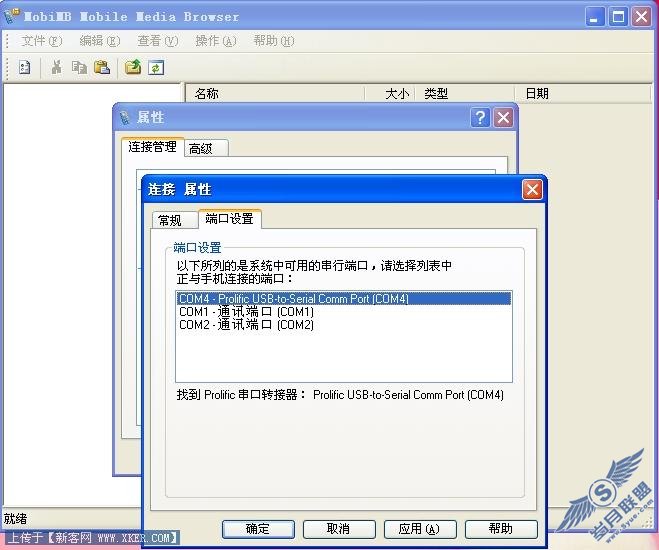The image size is (659, 550).
Task: Sort by the 大小 column header
Action: click(390, 93)
